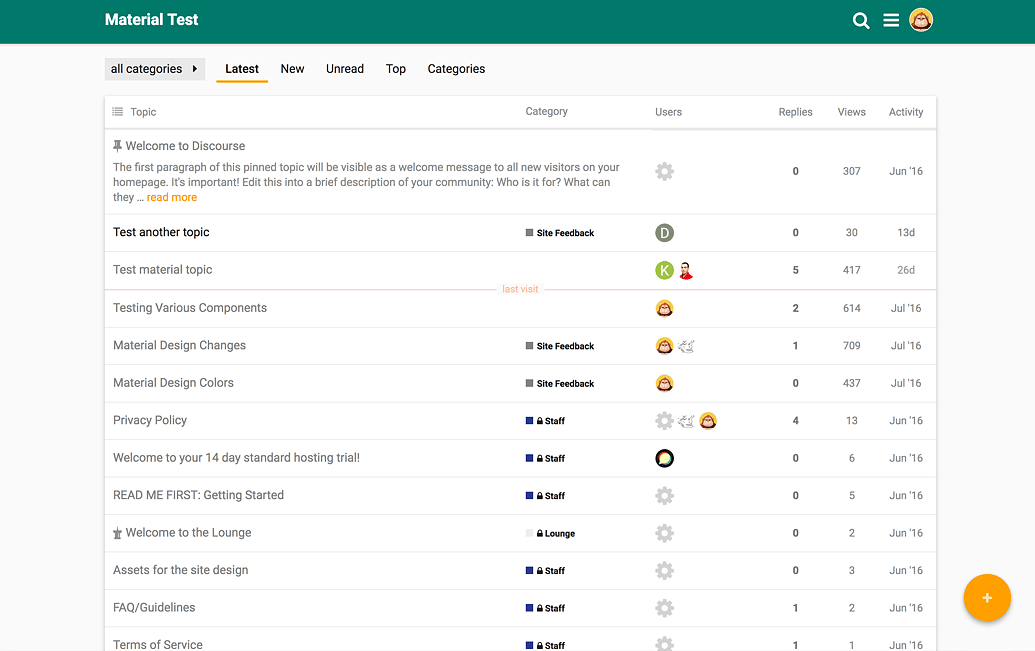Open the search magnifier icon
The height and width of the screenshot is (651, 1035).
pos(860,21)
